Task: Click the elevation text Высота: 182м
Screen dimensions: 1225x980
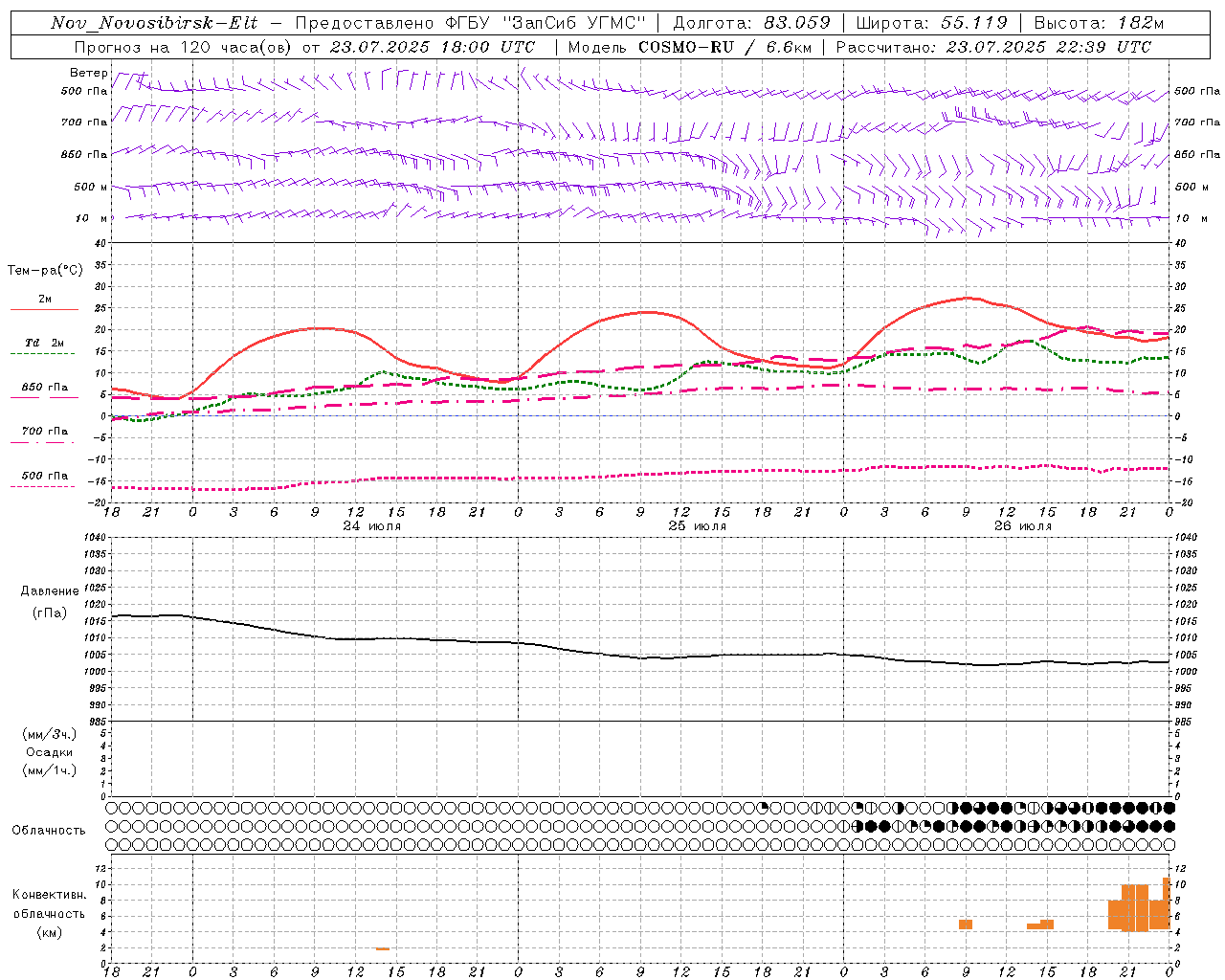Action: (x=1099, y=23)
